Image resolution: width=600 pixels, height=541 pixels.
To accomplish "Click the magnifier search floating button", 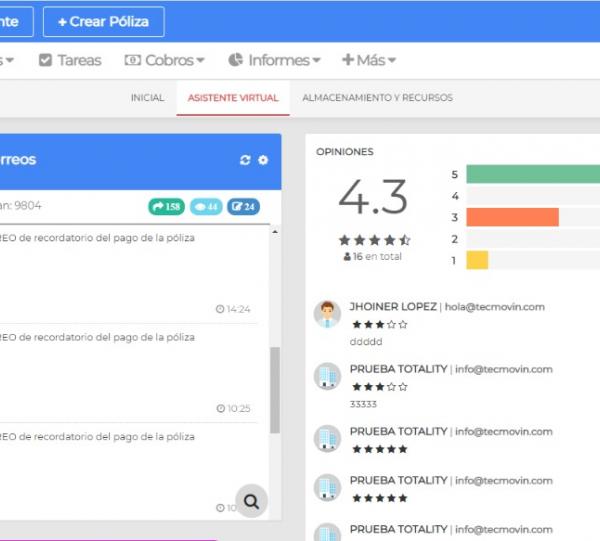I will 251,501.
